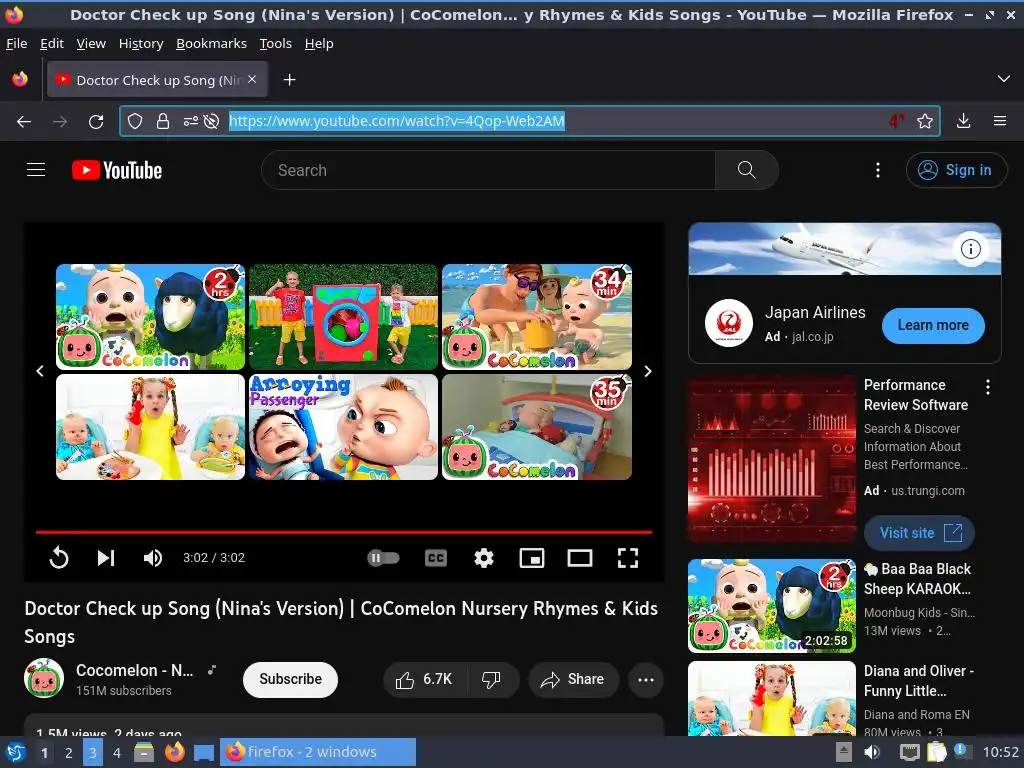Skip to next video in player

click(x=106, y=558)
